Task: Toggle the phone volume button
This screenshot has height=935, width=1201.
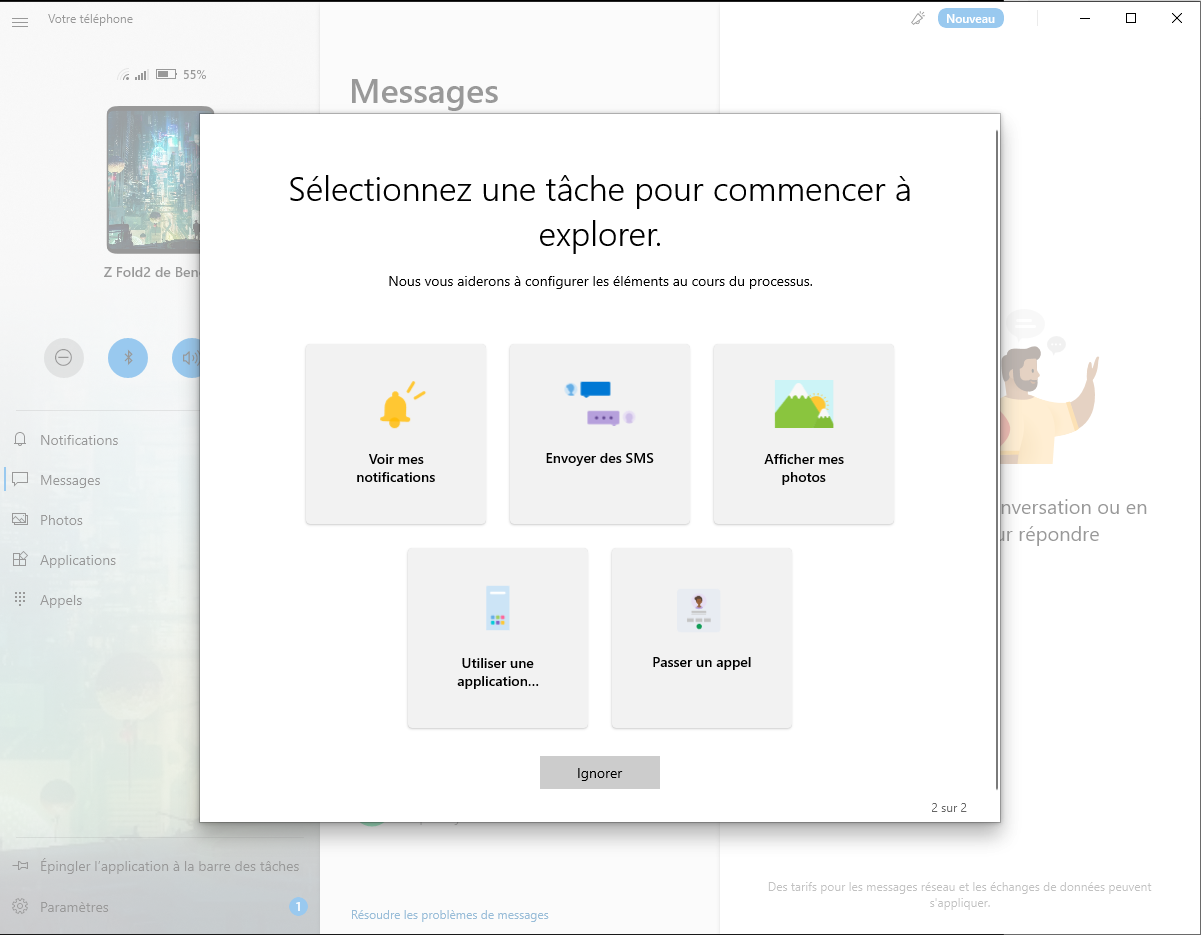Action: coord(190,357)
